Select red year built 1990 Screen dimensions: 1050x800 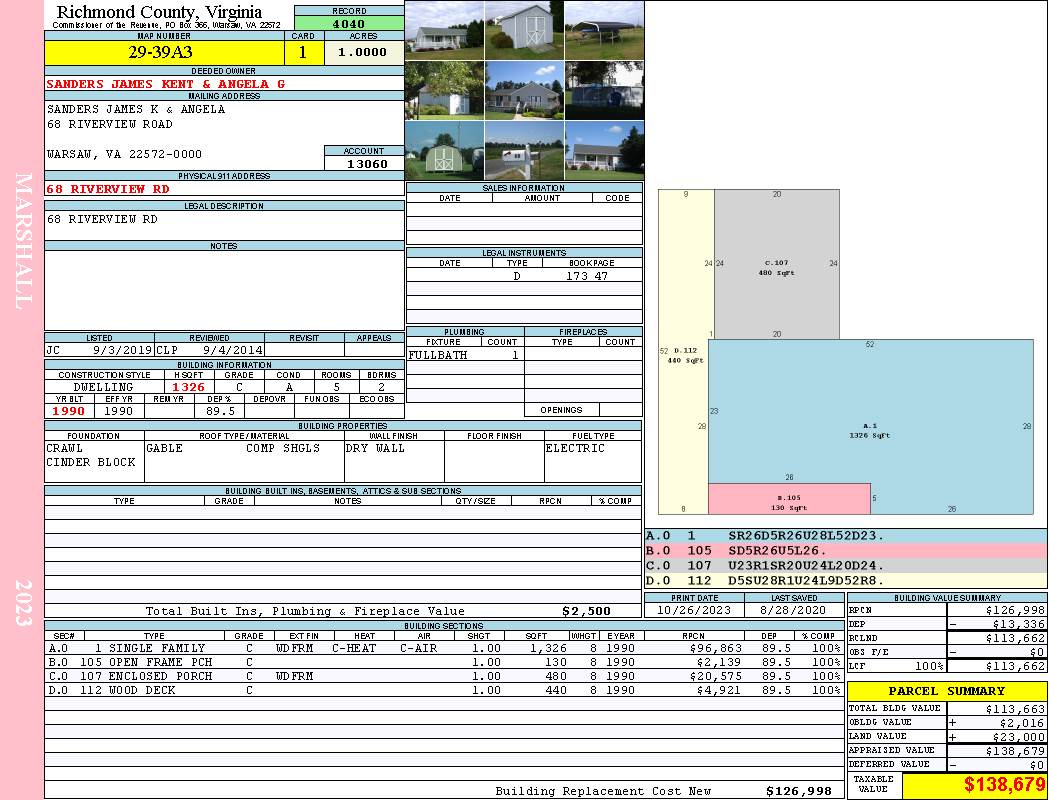point(68,411)
